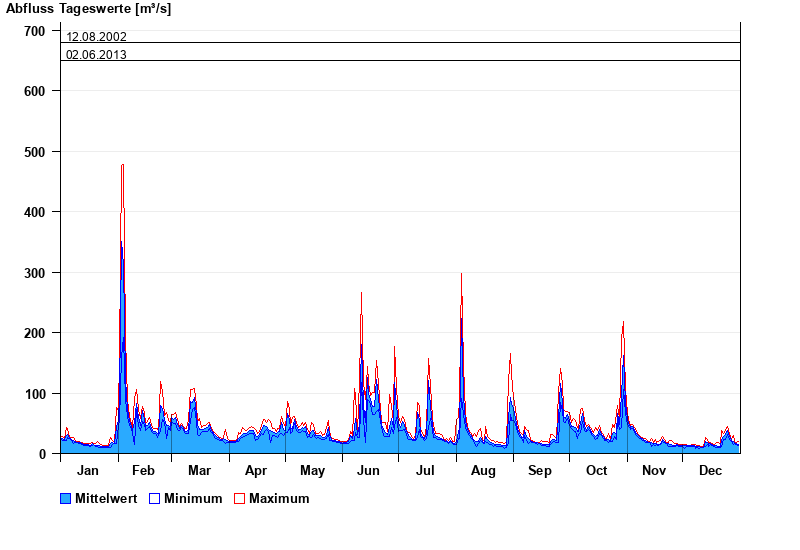Select the Feb label on x-axis
The image size is (800, 550).
(143, 471)
